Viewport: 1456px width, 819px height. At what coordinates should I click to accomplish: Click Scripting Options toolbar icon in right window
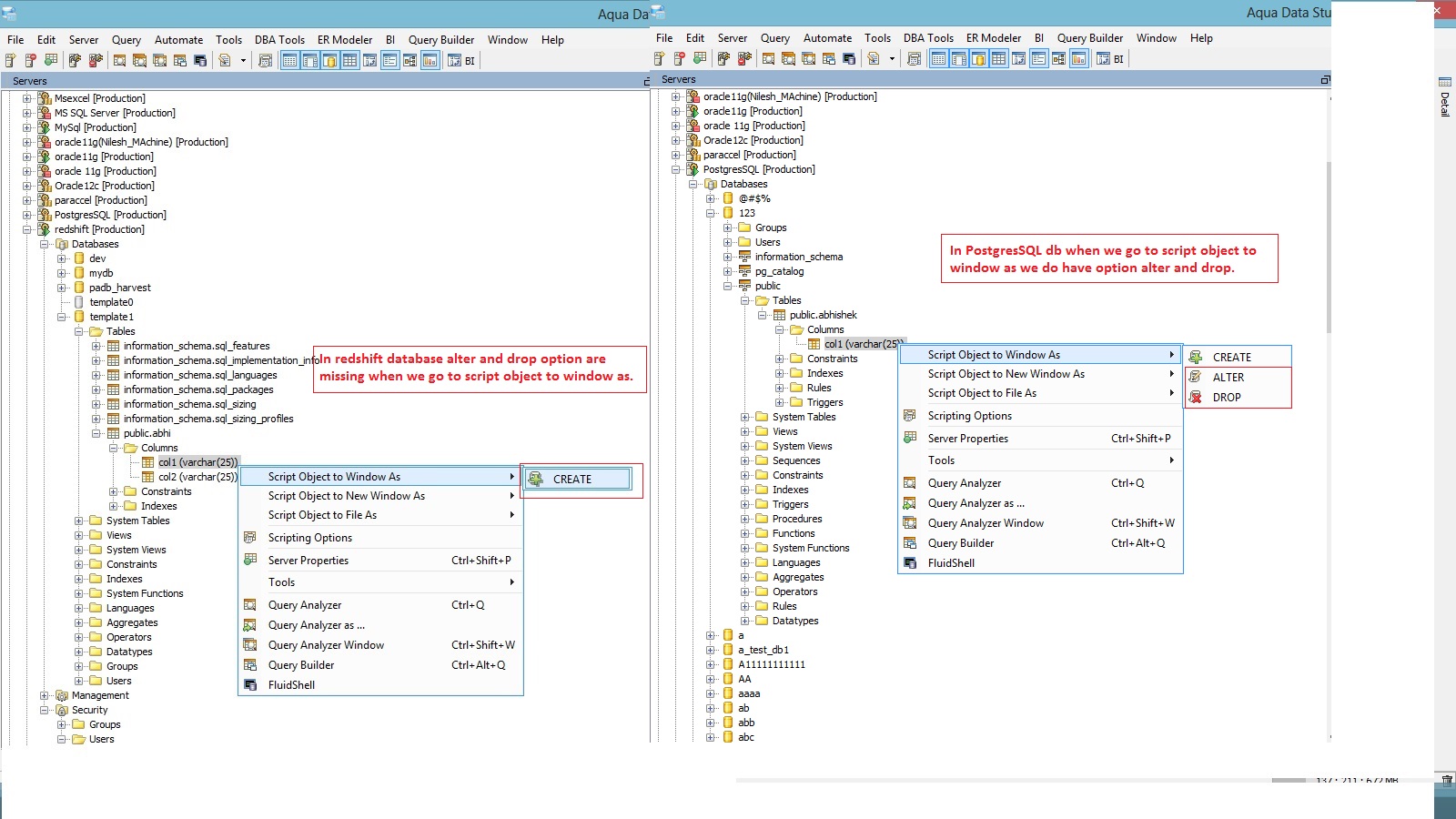point(915,59)
